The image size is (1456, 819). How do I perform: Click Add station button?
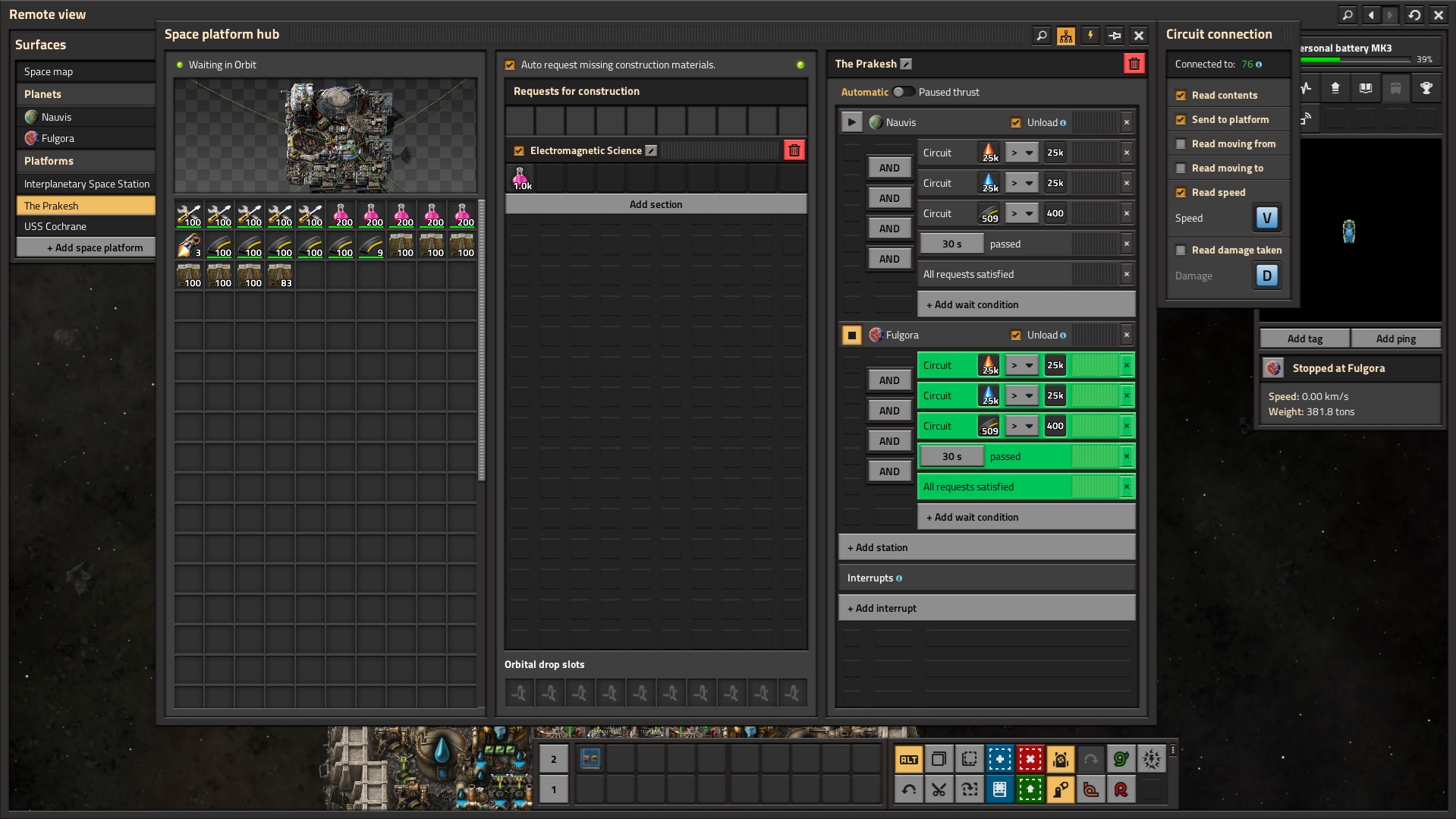click(986, 547)
